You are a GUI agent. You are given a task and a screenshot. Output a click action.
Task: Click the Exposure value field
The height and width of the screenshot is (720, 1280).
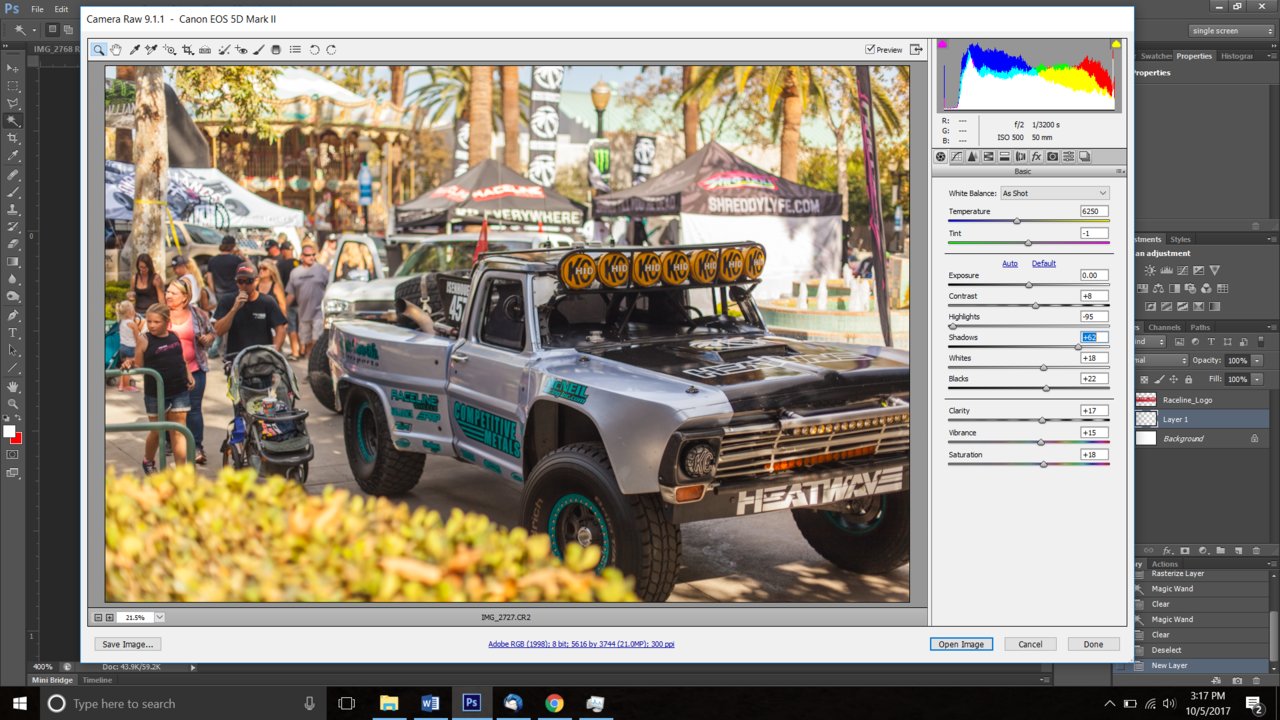point(1094,275)
